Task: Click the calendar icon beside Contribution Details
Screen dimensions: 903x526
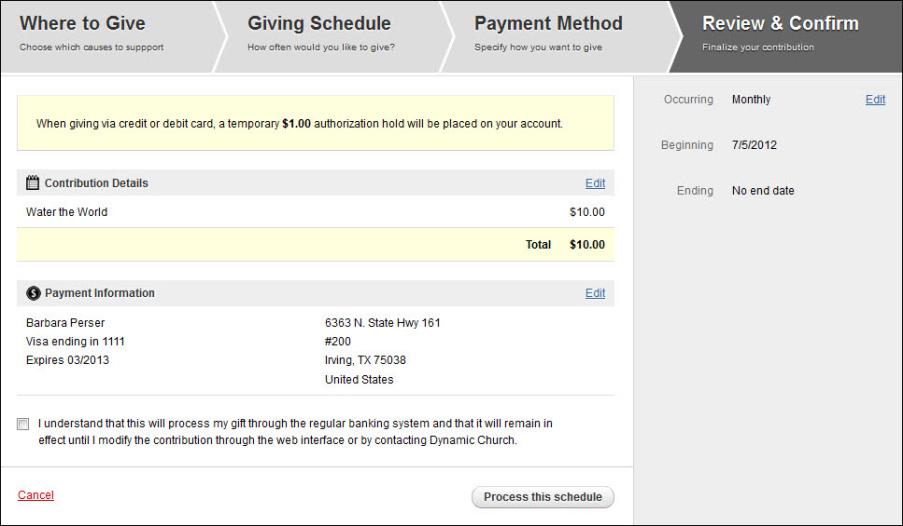Action: 33,183
